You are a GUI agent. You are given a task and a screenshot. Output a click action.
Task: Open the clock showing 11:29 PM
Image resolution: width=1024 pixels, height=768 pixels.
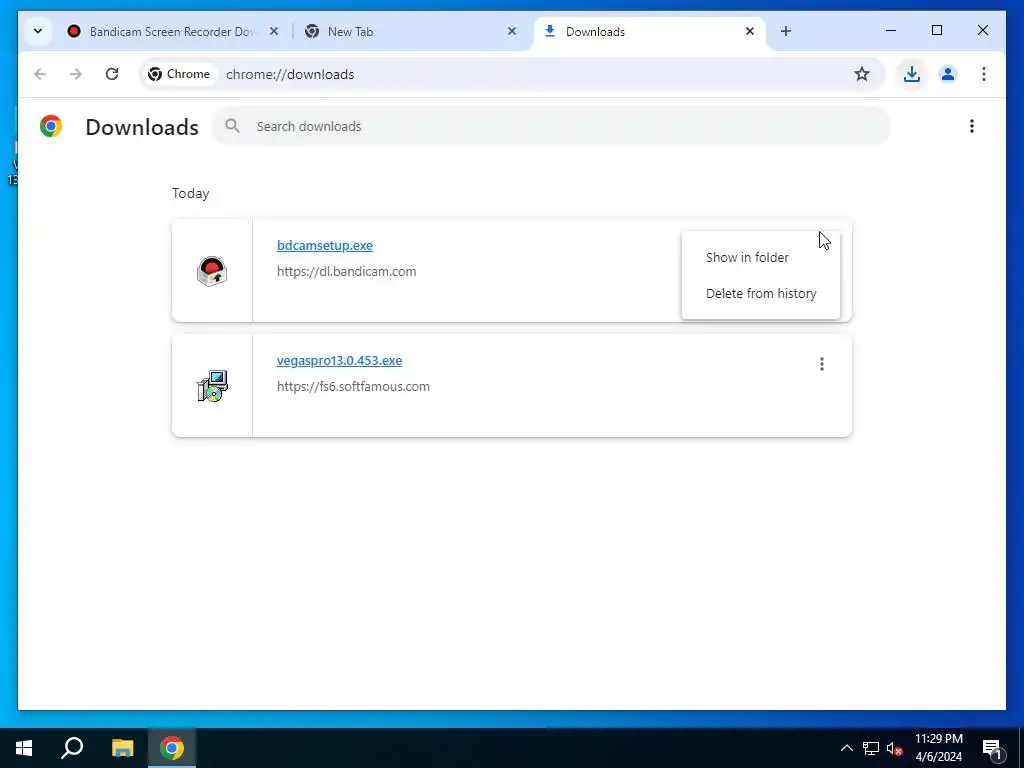click(x=938, y=748)
